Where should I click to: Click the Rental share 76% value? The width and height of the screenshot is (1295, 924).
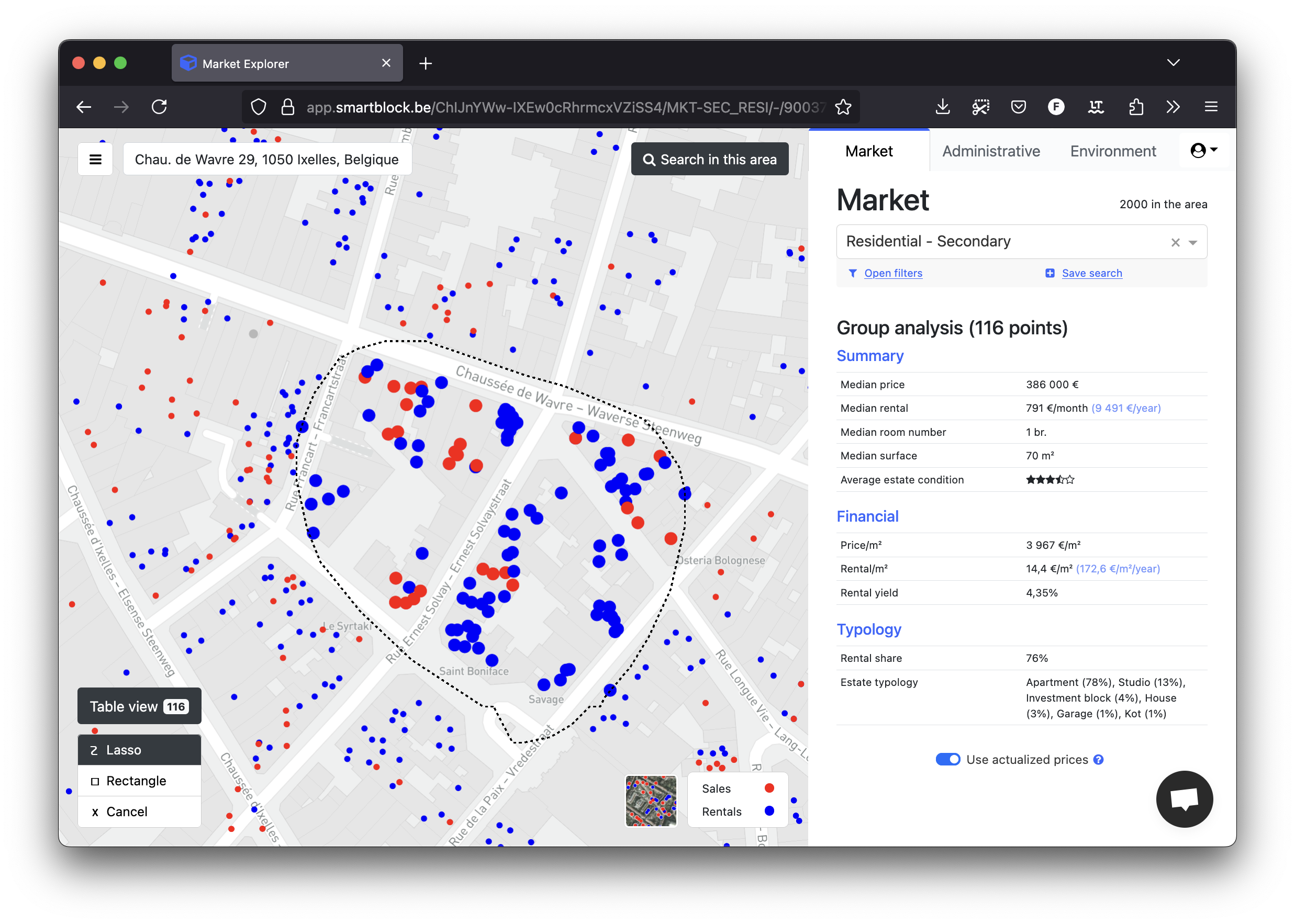[1036, 658]
